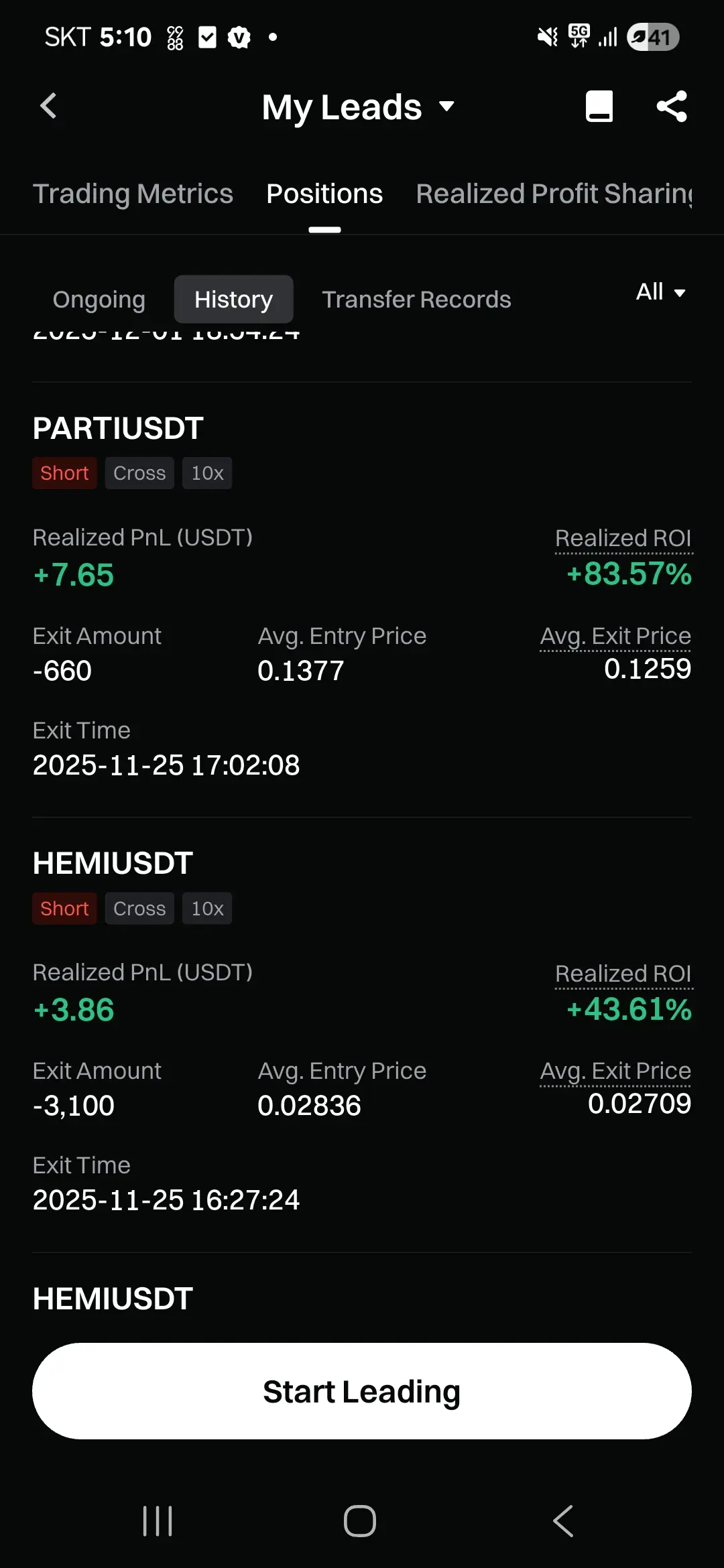The height and width of the screenshot is (1568, 724).
Task: Tap the Start Leading button
Action: tap(362, 1391)
